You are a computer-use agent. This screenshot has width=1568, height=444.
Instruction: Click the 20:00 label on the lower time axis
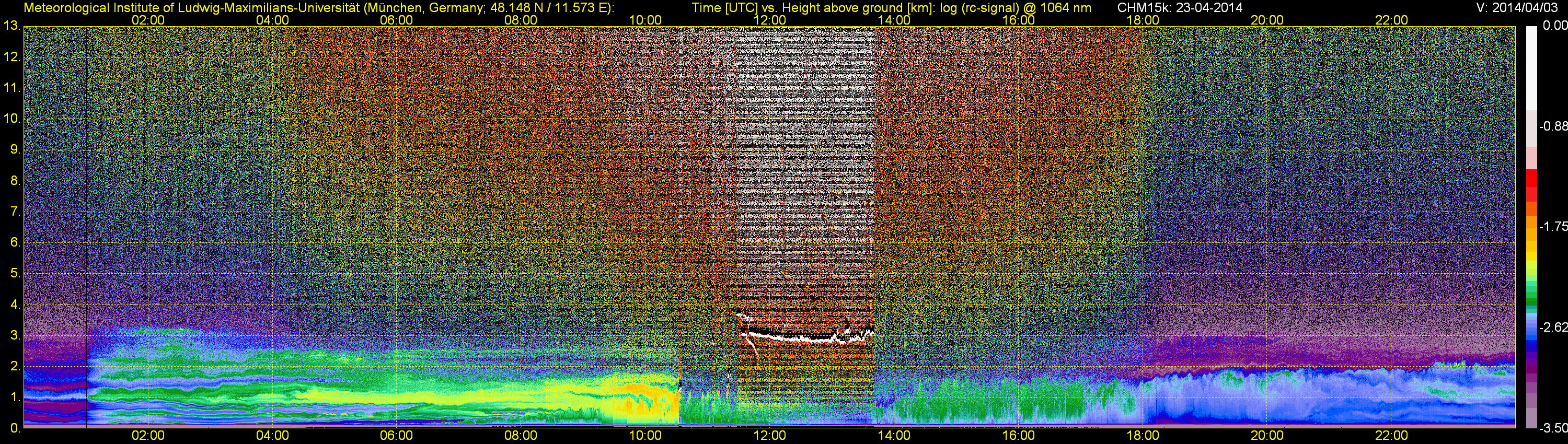1267,436
